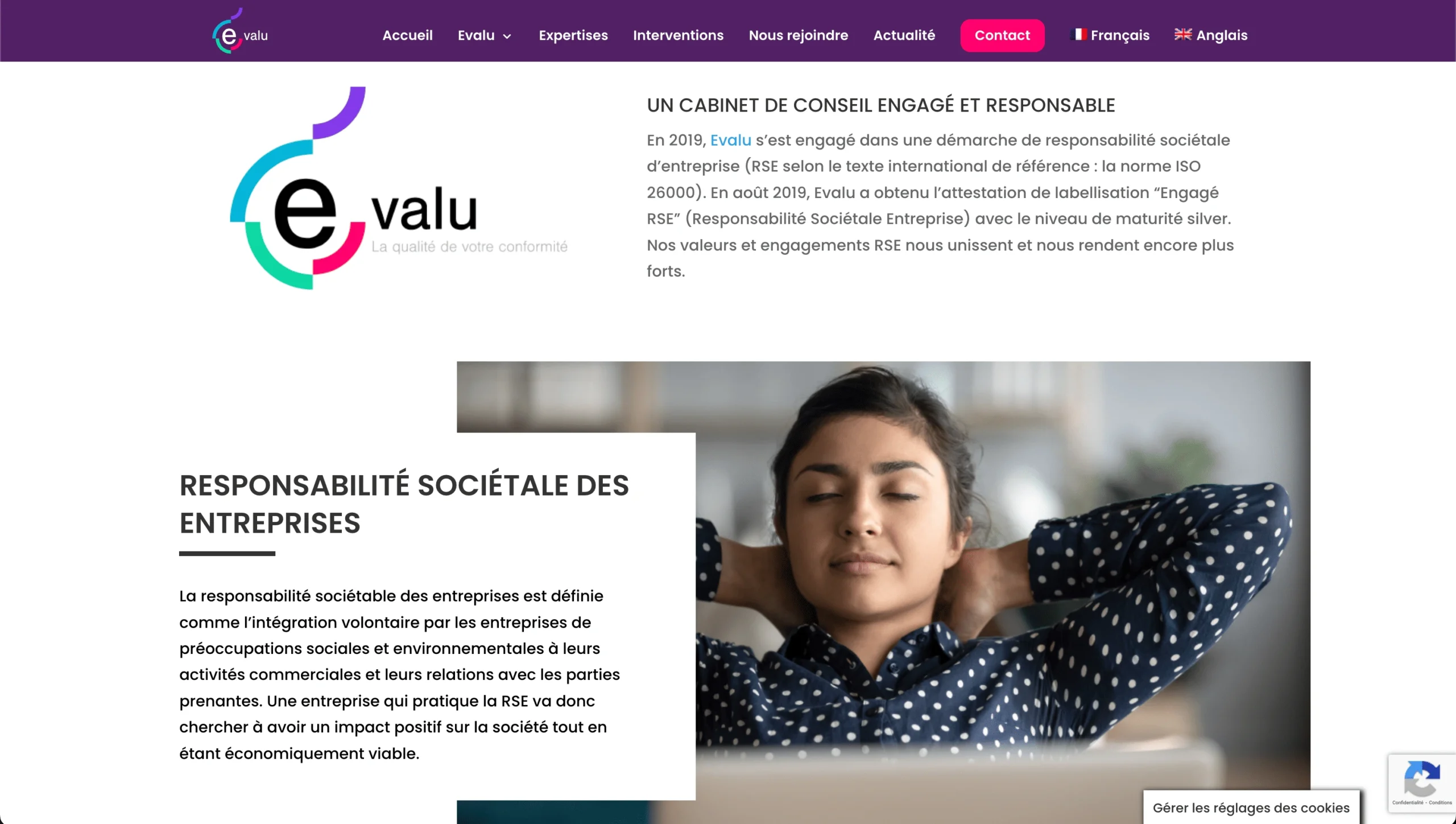Follow the blue Evalu link in paragraph
The image size is (1456, 824).
point(730,140)
